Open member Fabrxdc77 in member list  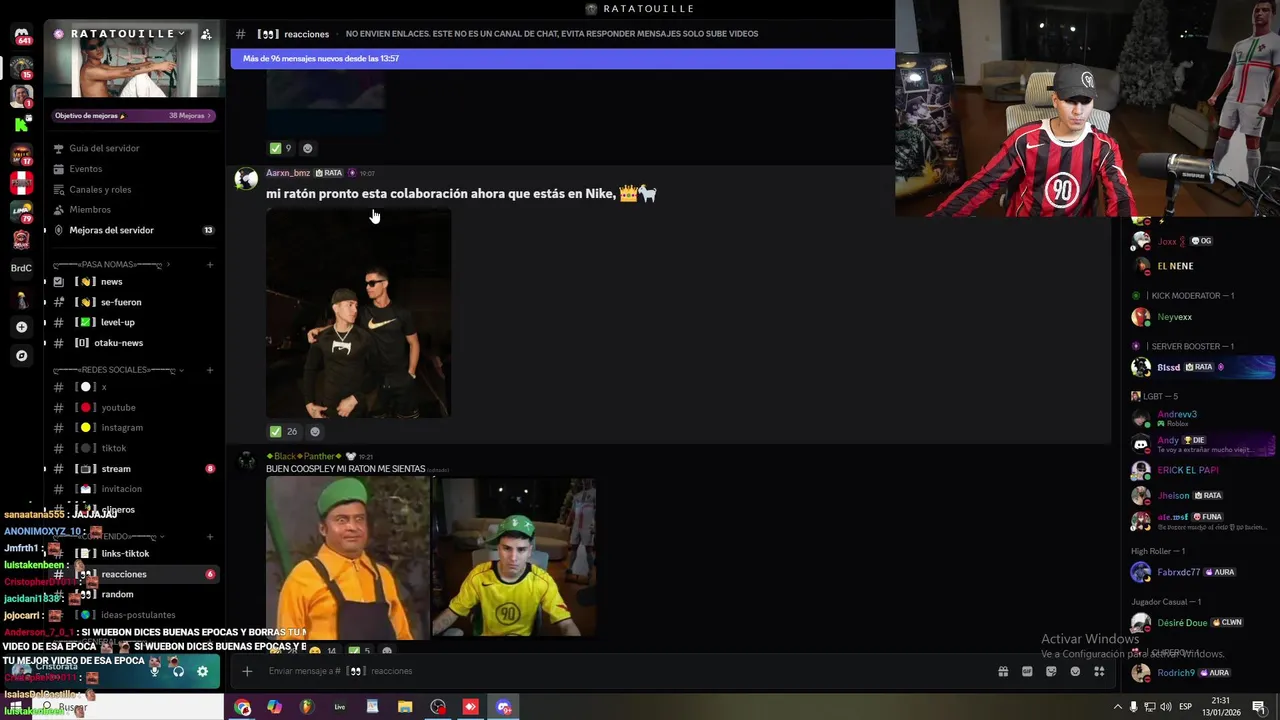pos(1201,572)
